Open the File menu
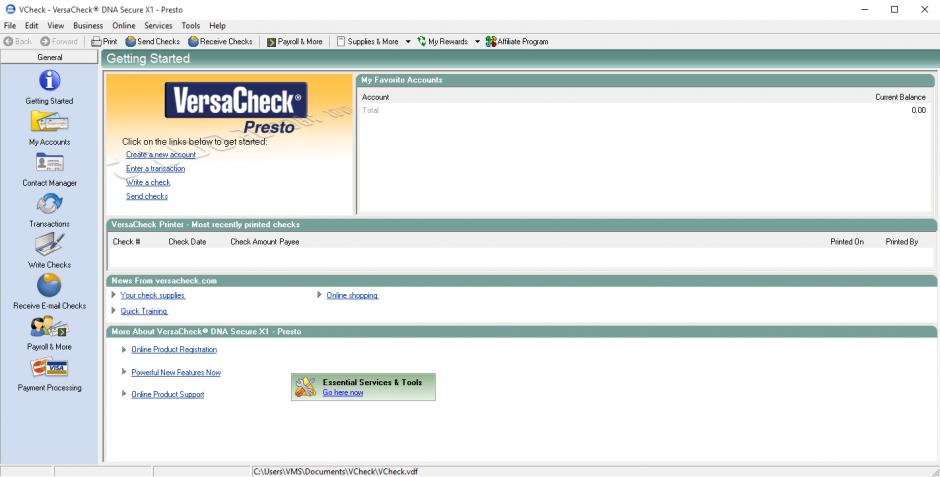 10,26
